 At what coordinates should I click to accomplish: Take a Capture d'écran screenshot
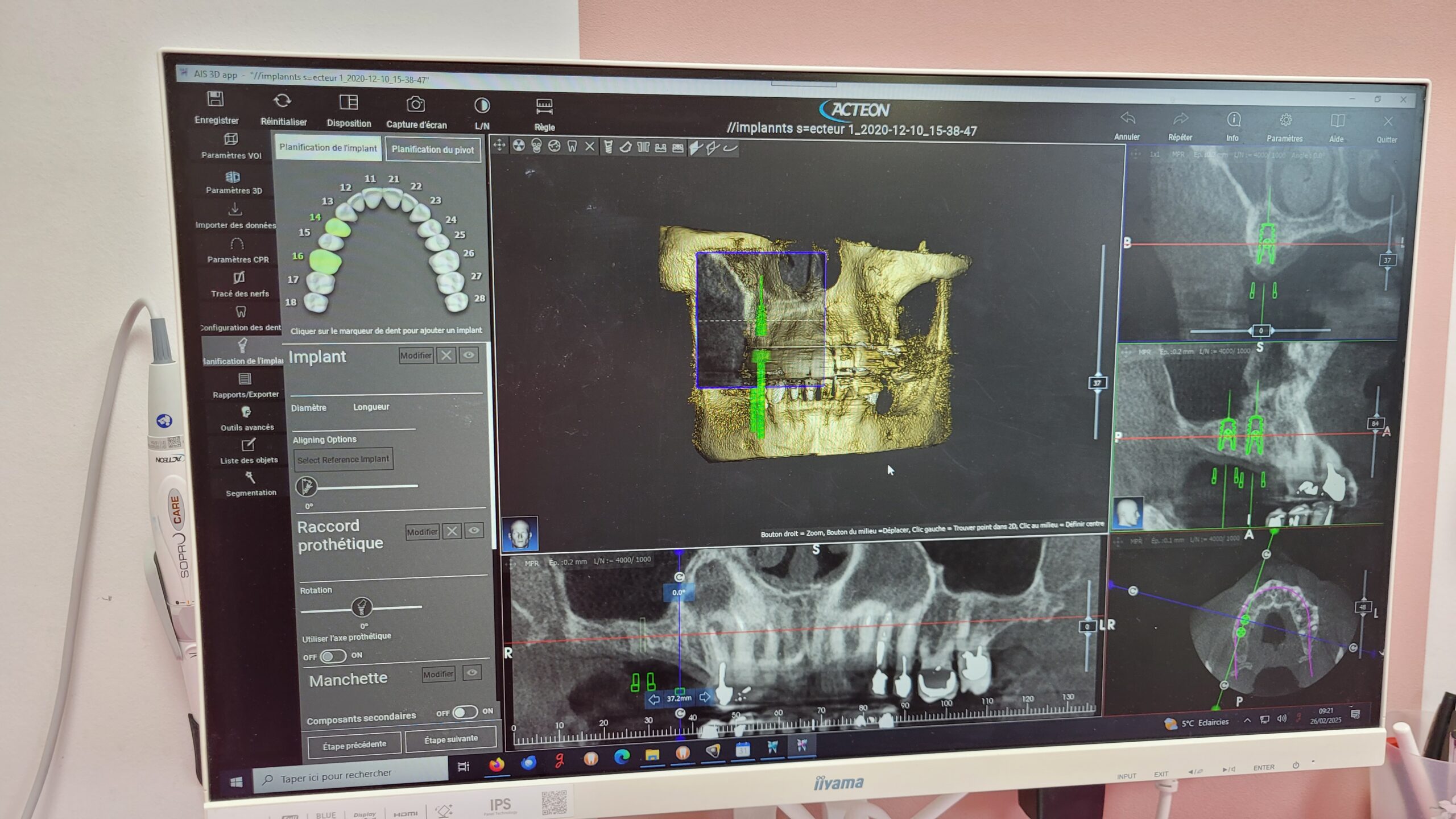pyautogui.click(x=416, y=105)
